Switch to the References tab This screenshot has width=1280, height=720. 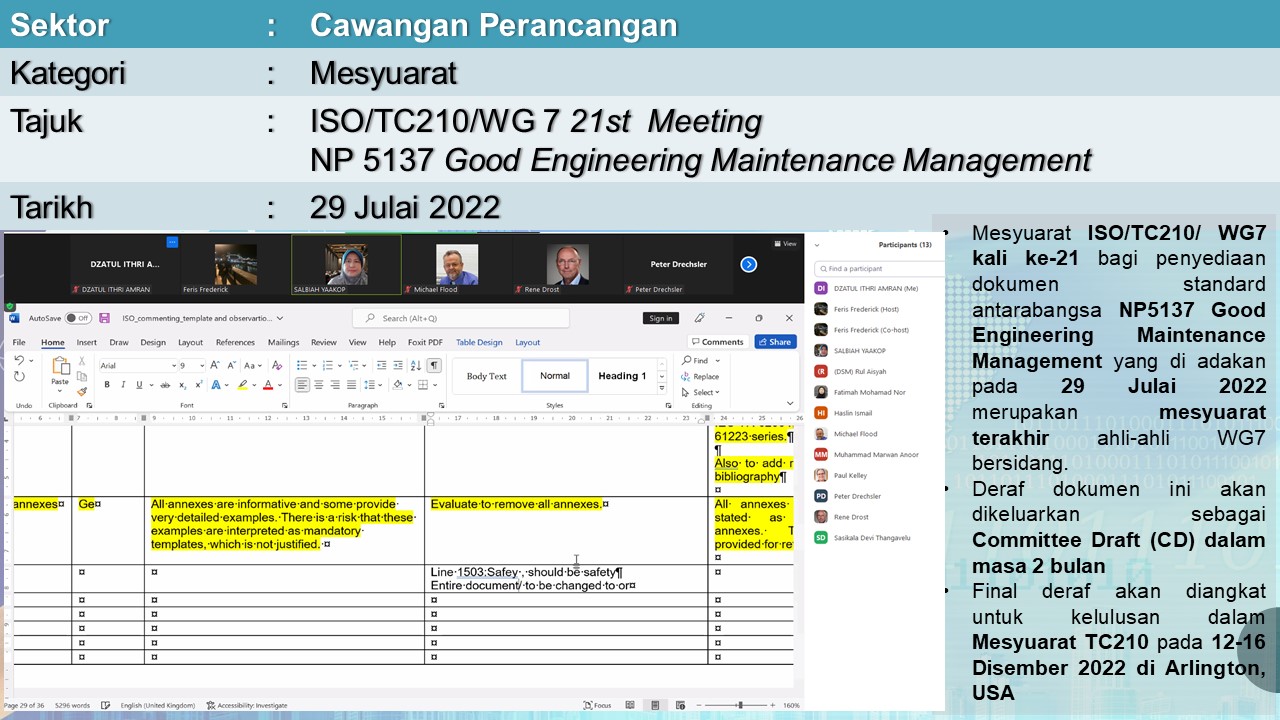[x=235, y=342]
